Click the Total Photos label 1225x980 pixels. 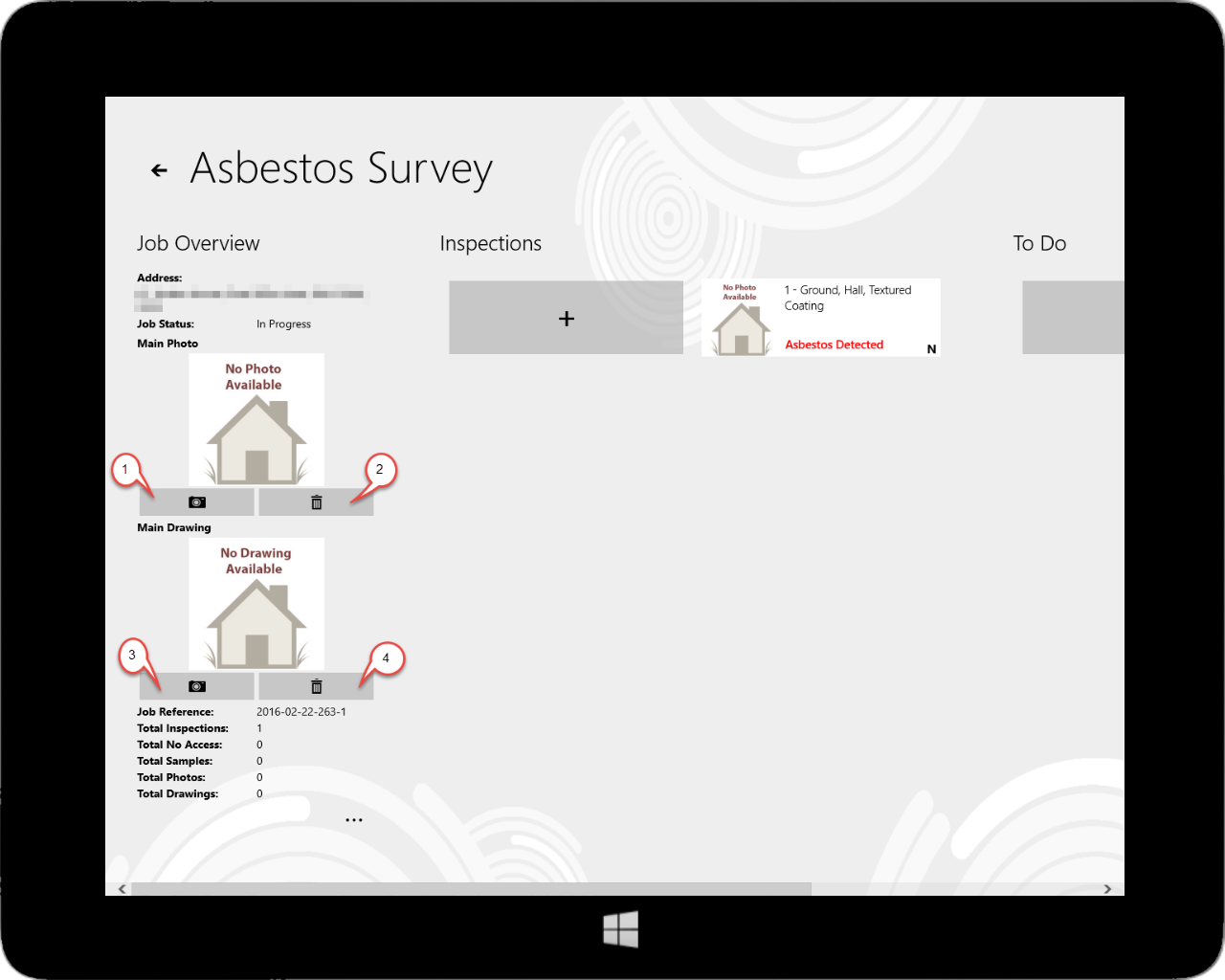(171, 777)
